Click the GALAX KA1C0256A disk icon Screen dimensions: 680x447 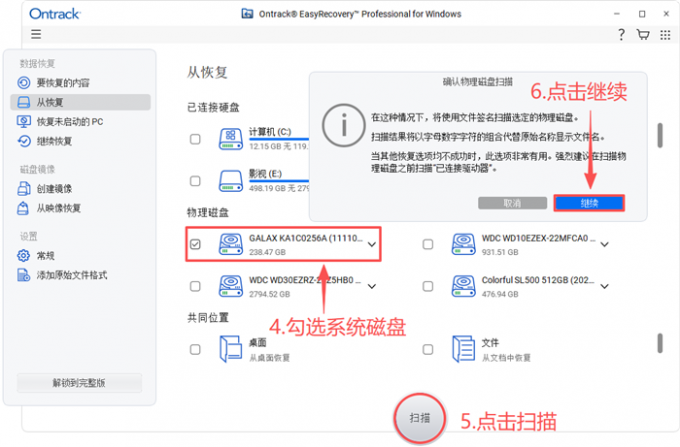click(x=231, y=244)
